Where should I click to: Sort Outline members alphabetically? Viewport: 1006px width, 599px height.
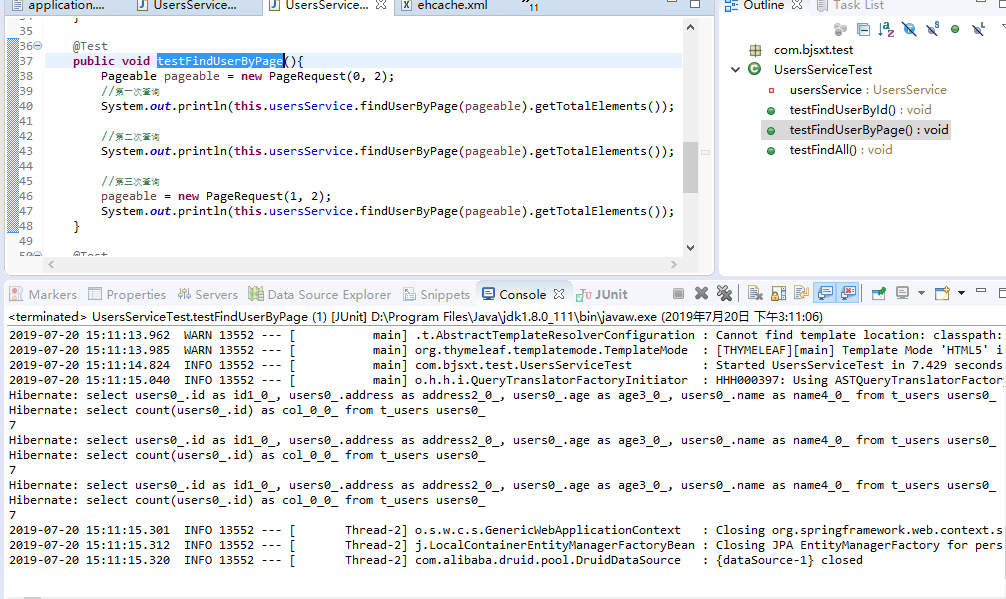887,30
